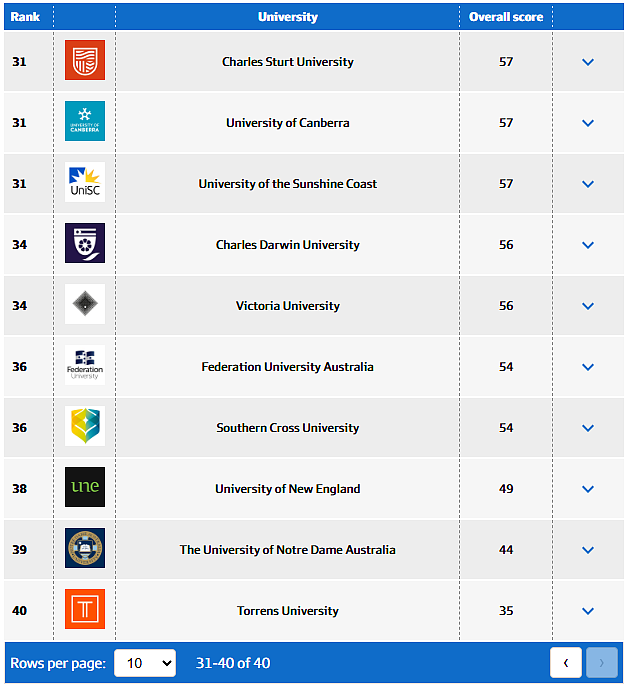Click the Torrens University T logo
This screenshot has width=625, height=685.
(x=85, y=609)
